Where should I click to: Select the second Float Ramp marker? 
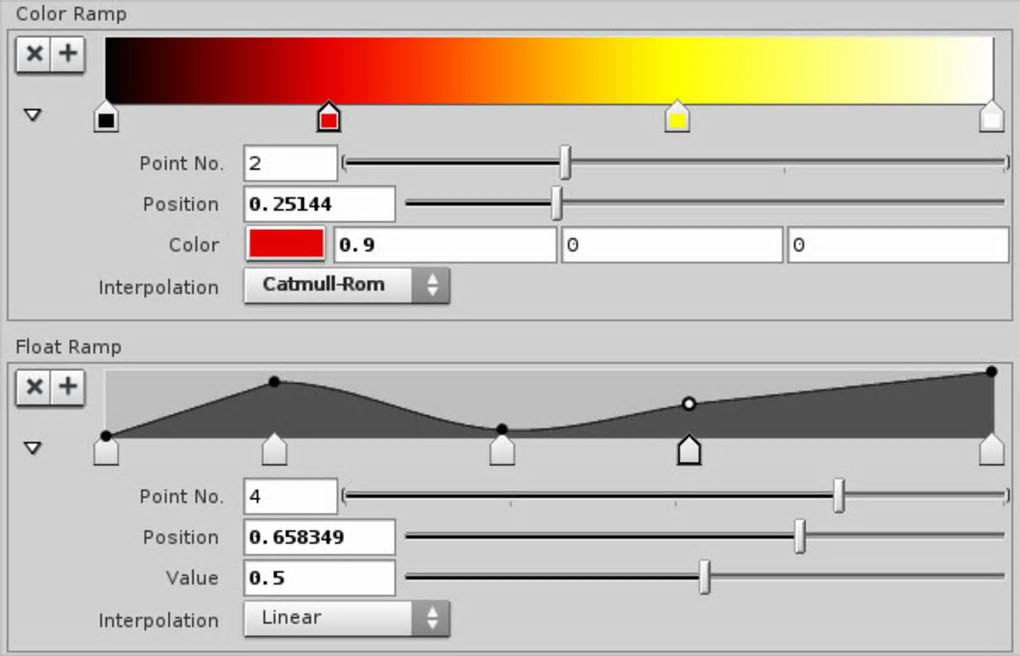point(275,450)
